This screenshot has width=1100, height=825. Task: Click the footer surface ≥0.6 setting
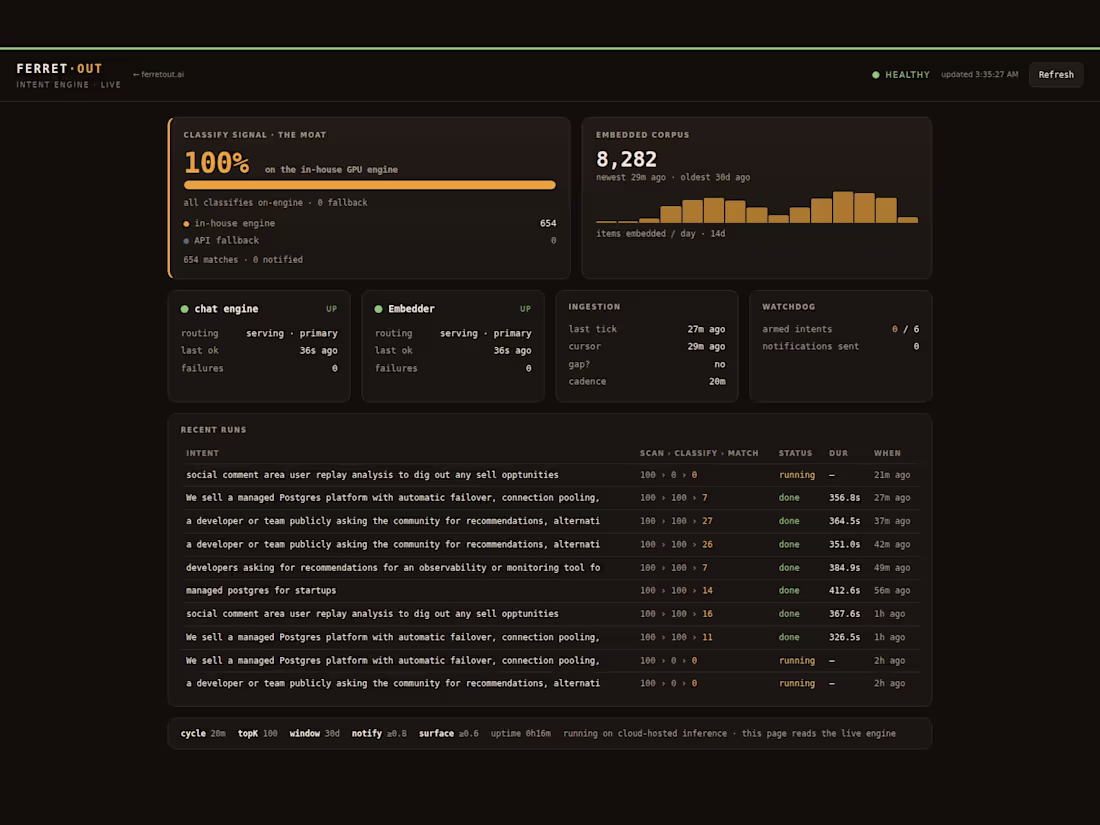point(449,734)
